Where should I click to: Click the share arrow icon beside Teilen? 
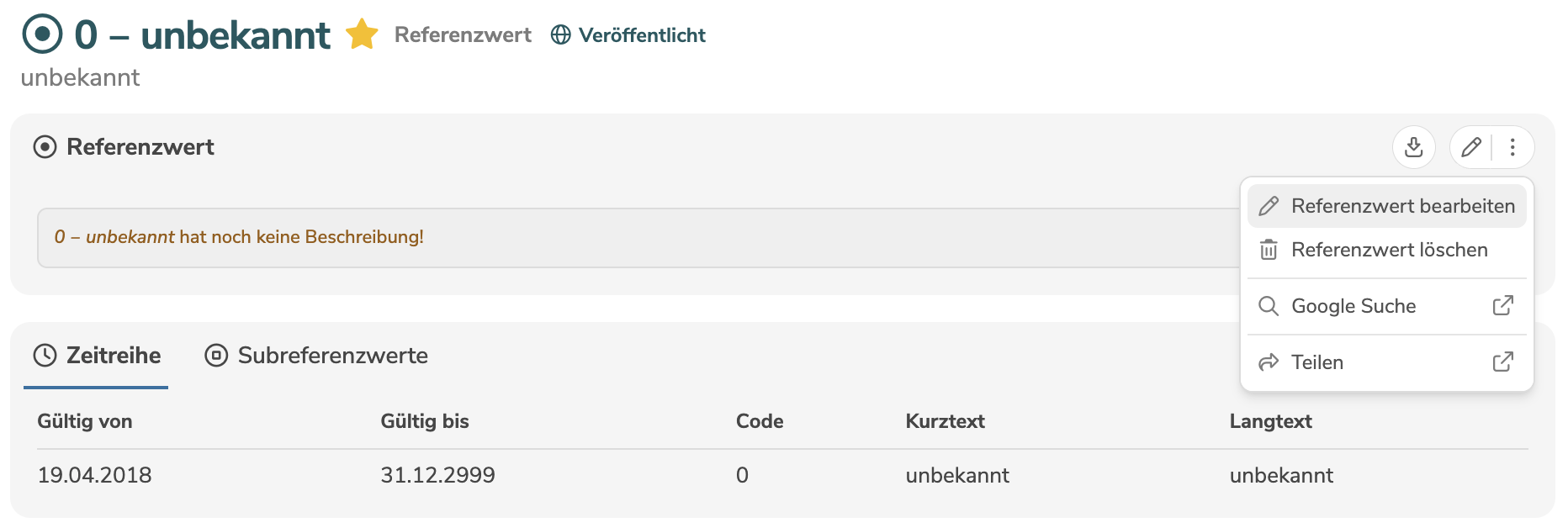click(x=1269, y=362)
